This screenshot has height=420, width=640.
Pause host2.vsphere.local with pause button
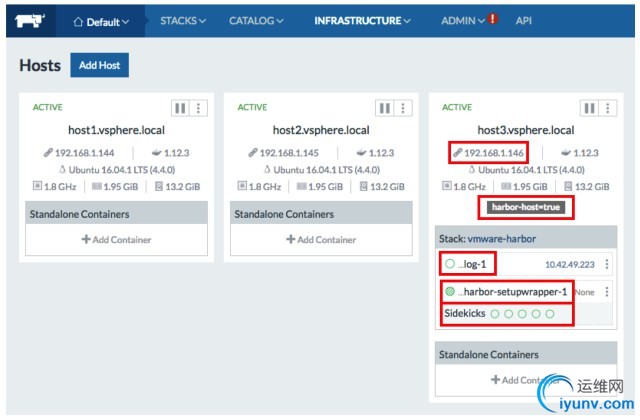[384, 108]
